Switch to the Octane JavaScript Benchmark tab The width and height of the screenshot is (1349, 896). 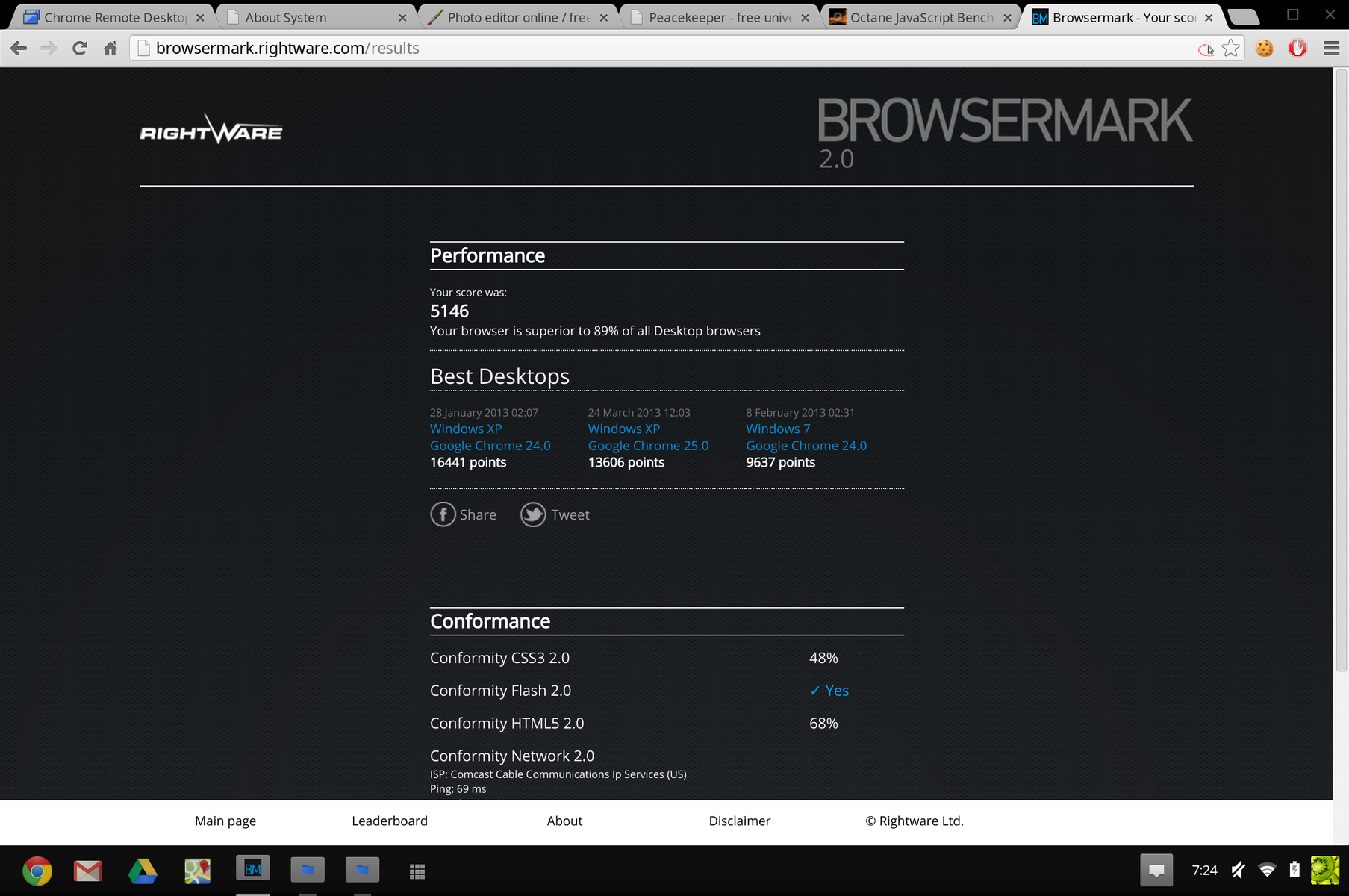[922, 17]
